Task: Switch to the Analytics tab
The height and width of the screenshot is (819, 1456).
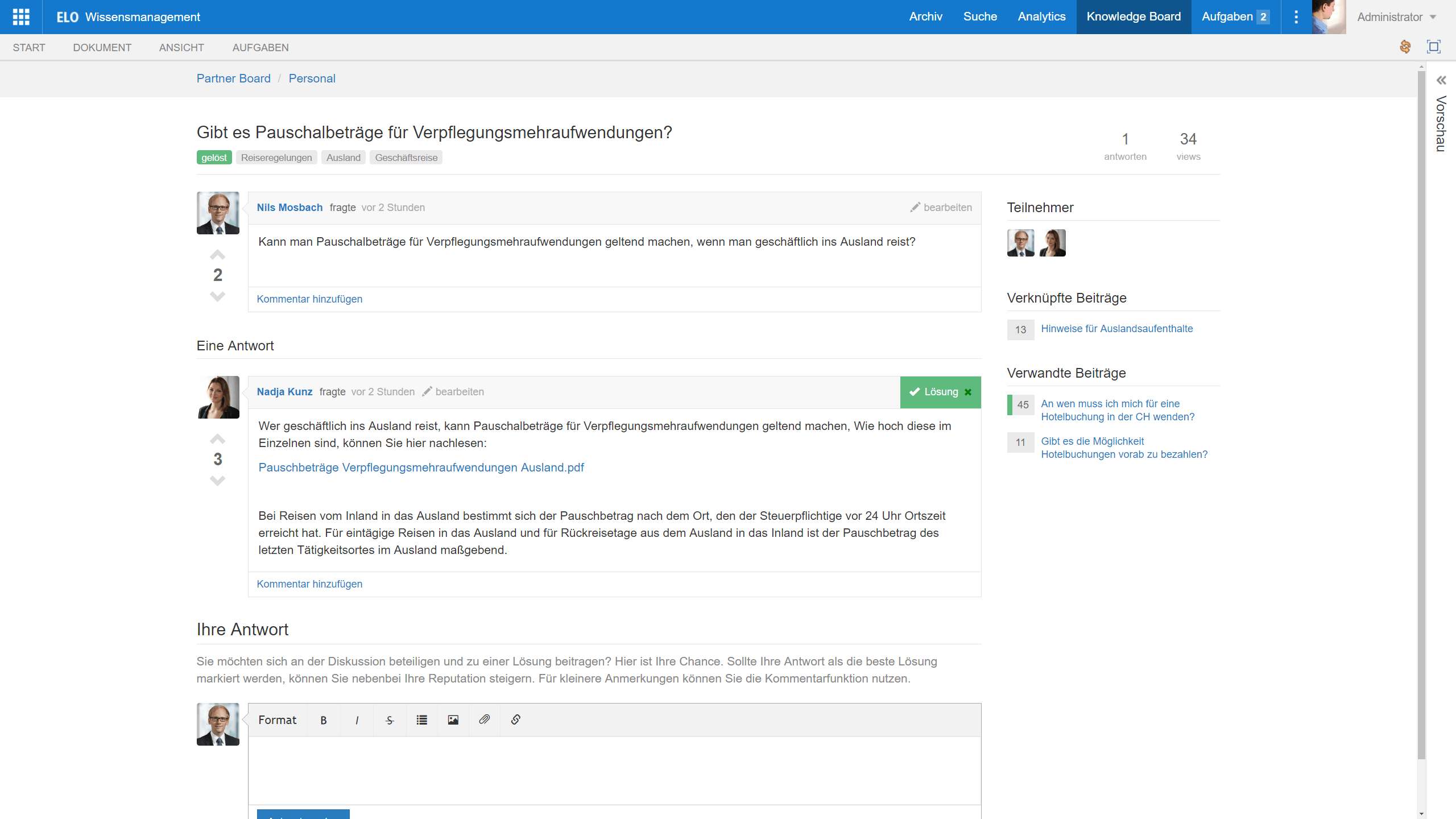Action: point(1041,17)
